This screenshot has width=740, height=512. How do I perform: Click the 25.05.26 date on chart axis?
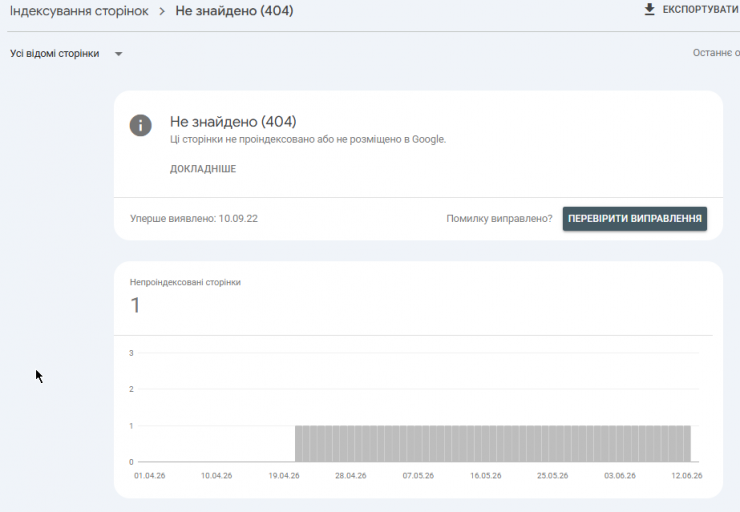click(553, 476)
